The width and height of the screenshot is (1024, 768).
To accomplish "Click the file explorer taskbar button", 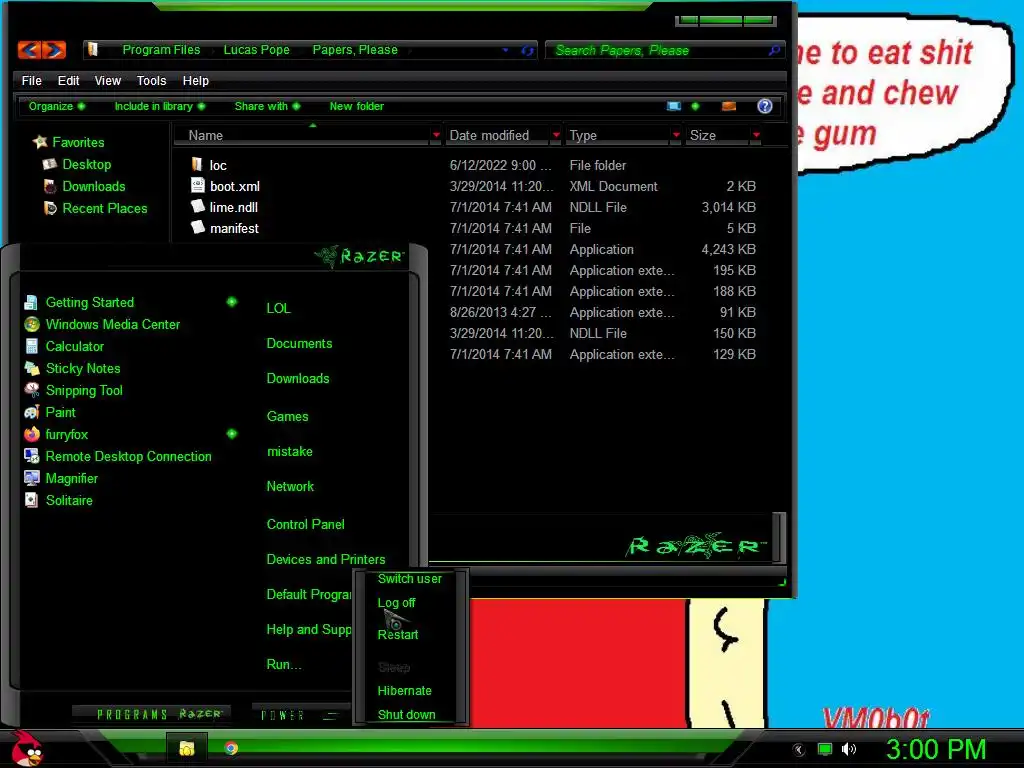I will [x=187, y=748].
